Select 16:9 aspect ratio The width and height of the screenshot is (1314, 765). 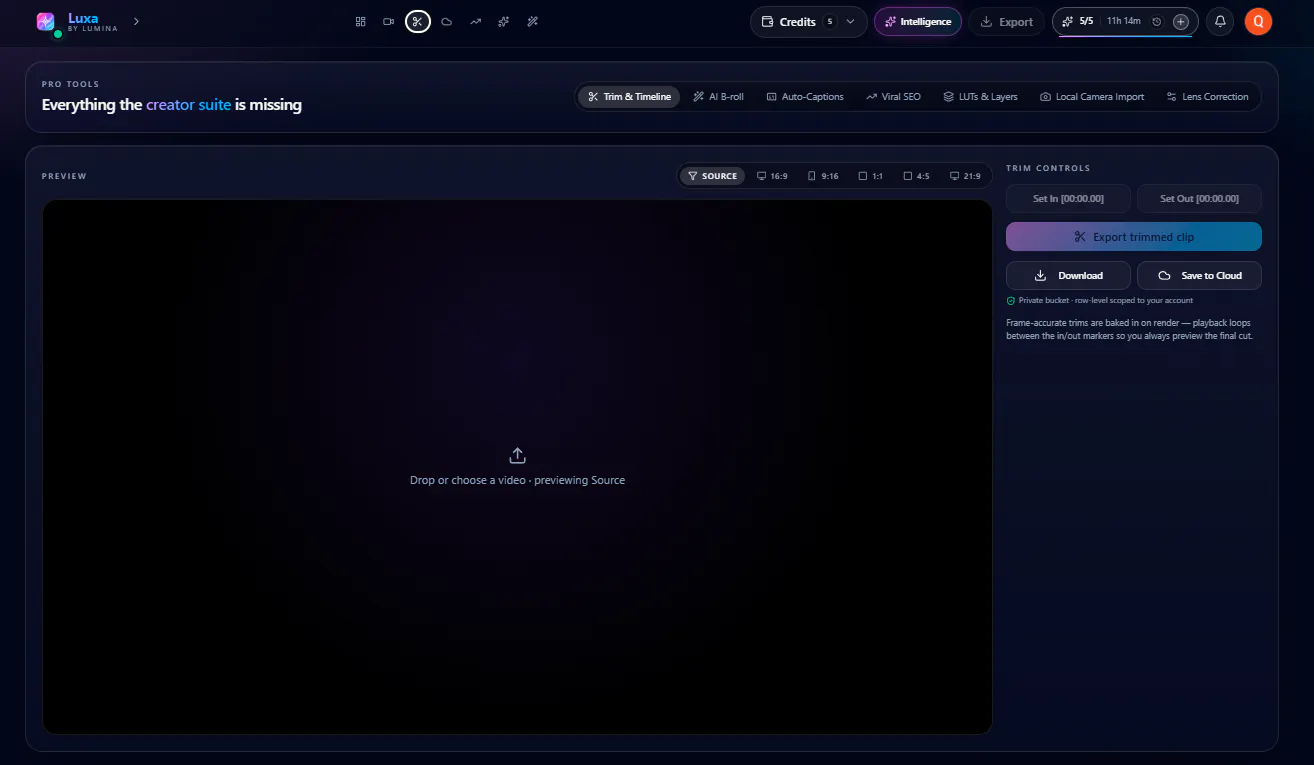point(772,176)
